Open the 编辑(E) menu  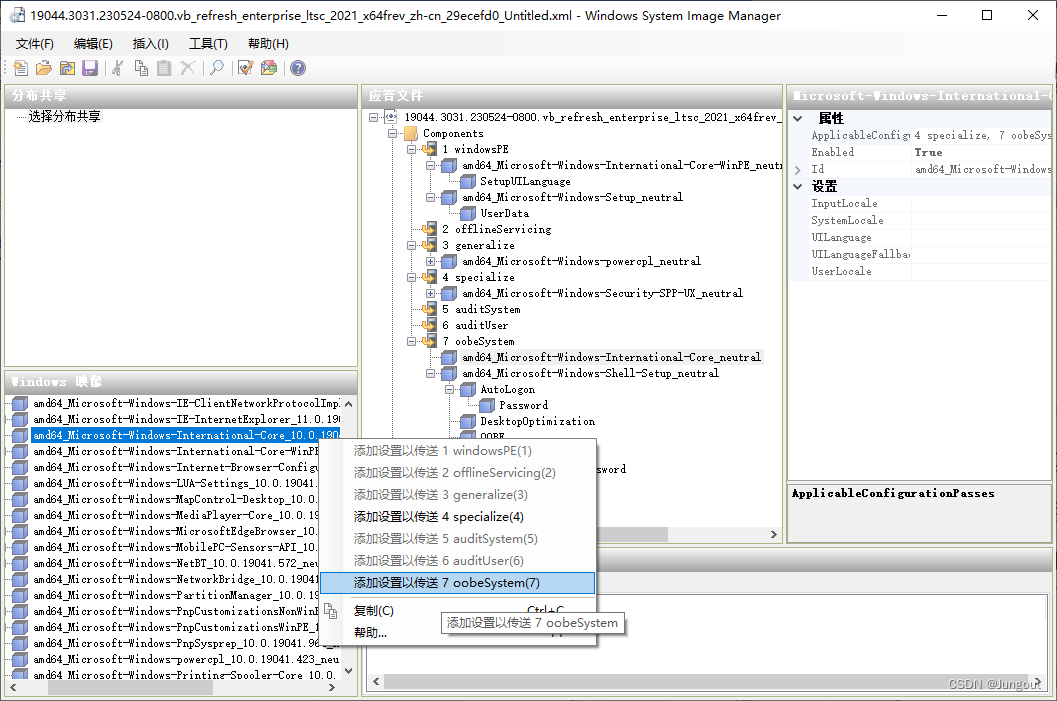(x=93, y=44)
